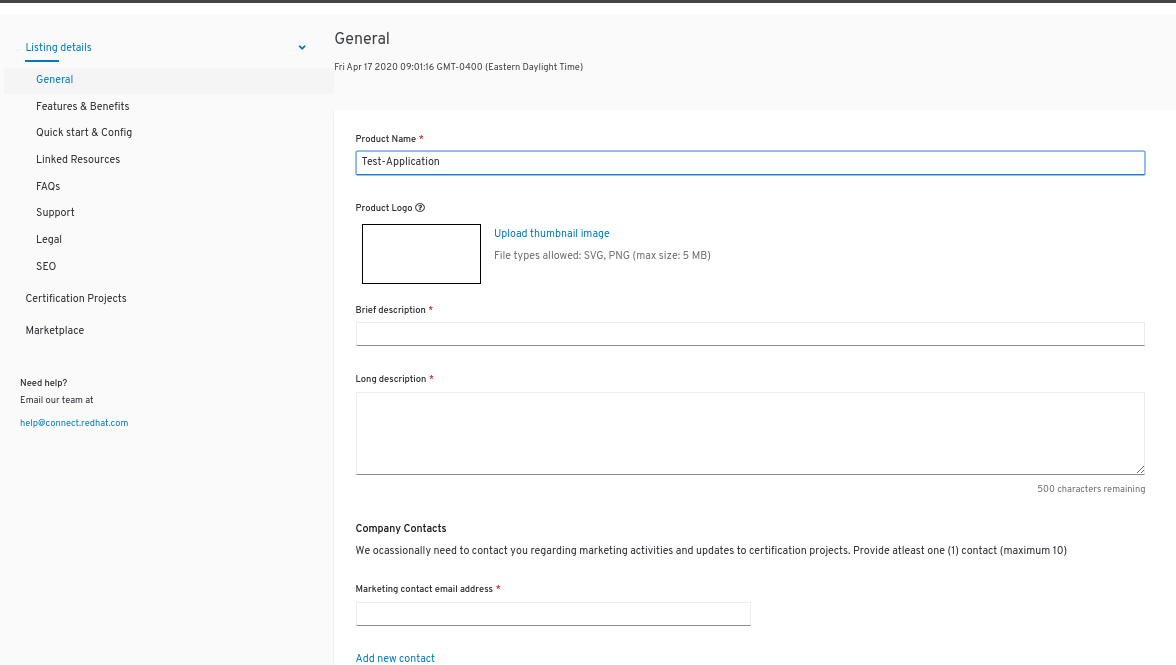
Task: Navigate to Marketplace
Action: point(55,331)
